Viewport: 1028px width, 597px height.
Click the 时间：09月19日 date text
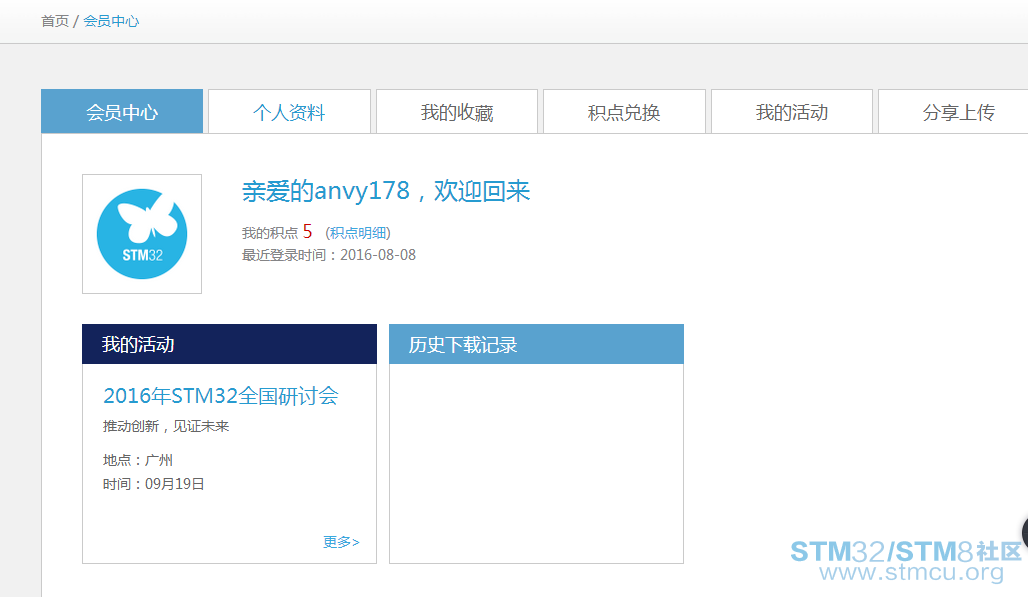pos(153,484)
